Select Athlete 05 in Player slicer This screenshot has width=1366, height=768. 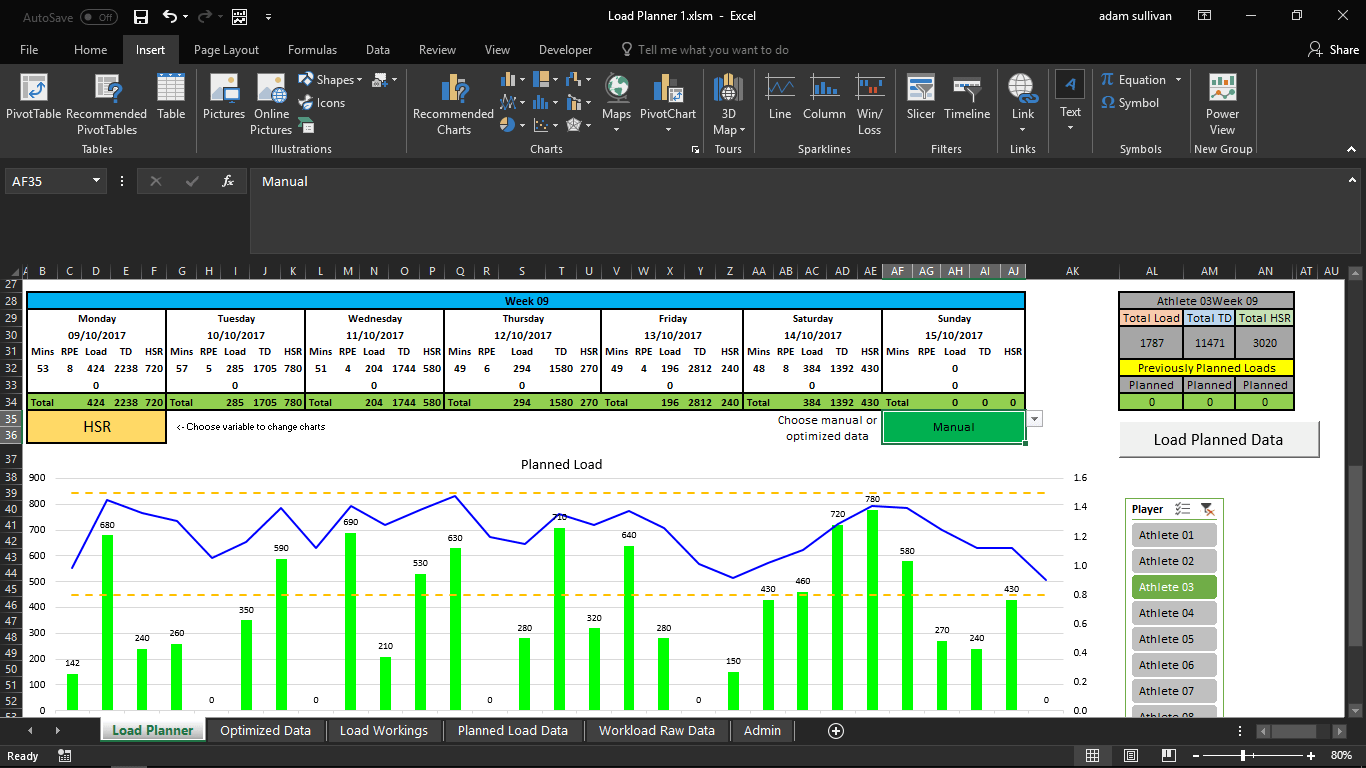coord(1174,639)
